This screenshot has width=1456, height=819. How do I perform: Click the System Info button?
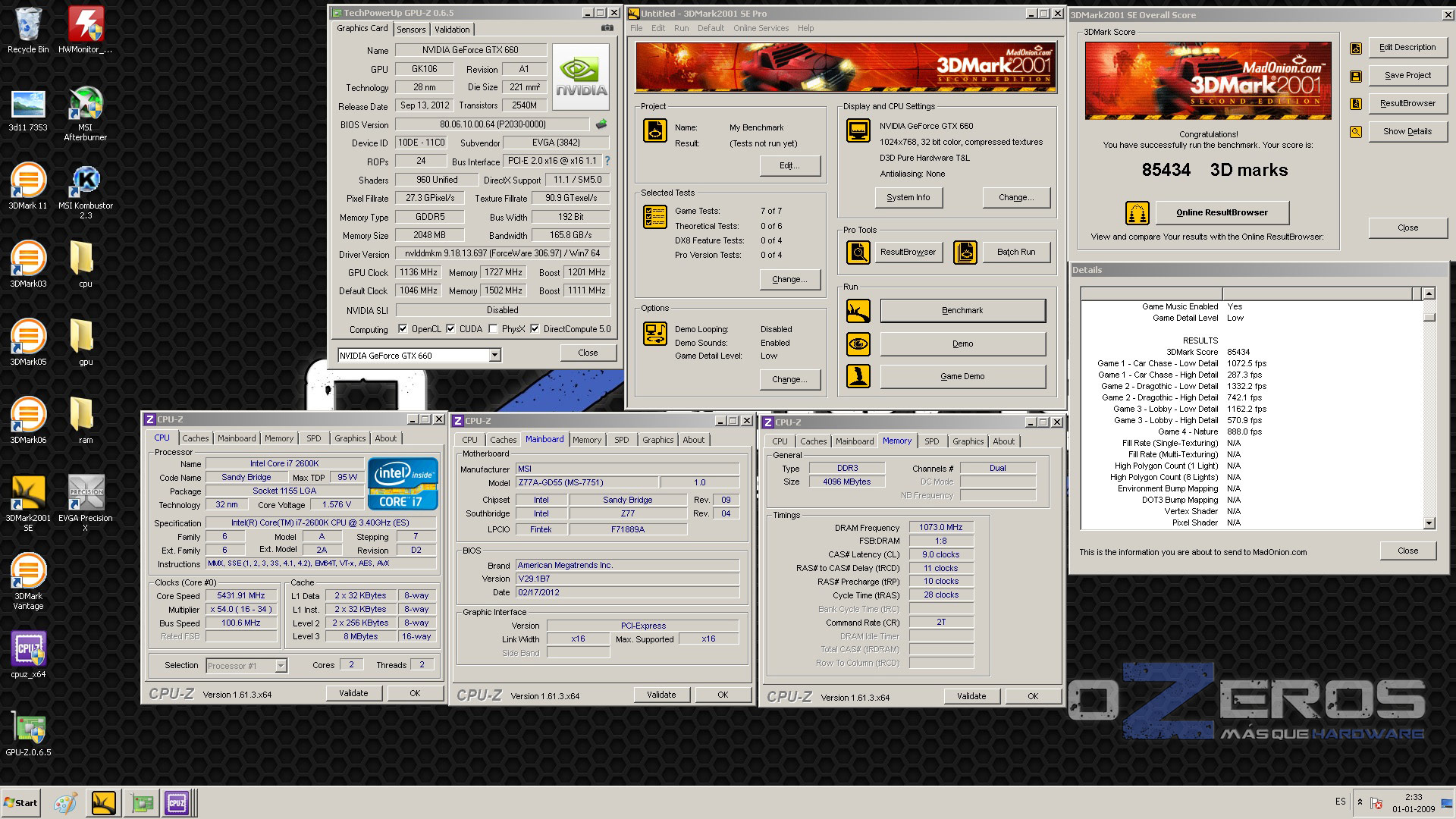coord(908,197)
